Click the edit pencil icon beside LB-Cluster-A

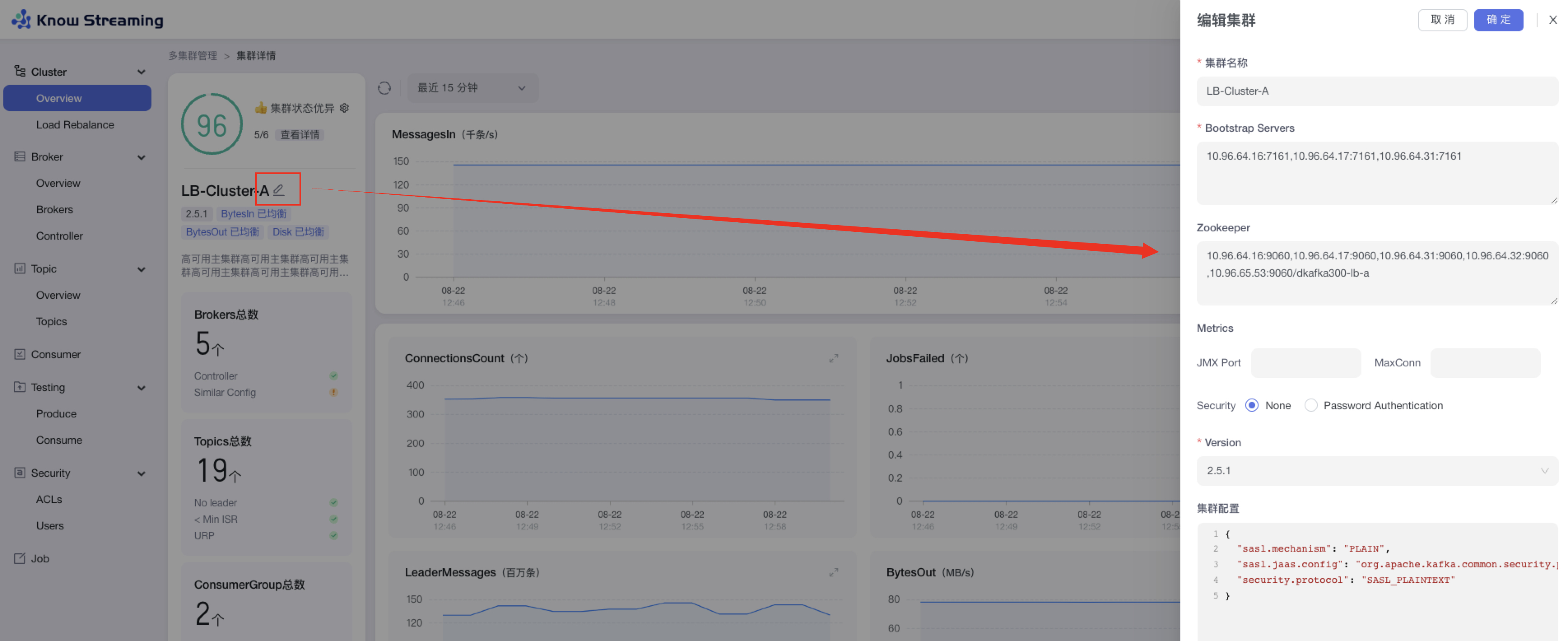279,190
